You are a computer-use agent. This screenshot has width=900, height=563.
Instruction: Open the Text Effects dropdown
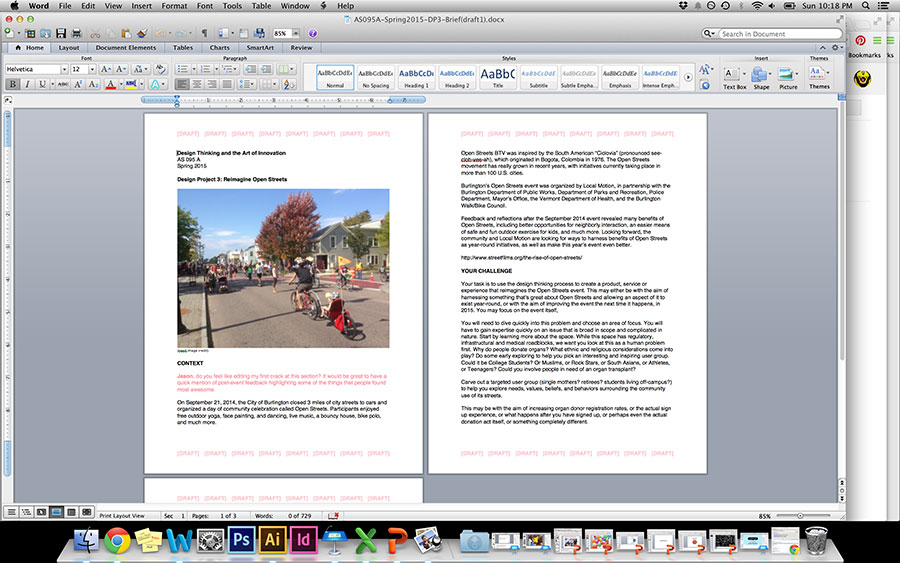point(156,84)
